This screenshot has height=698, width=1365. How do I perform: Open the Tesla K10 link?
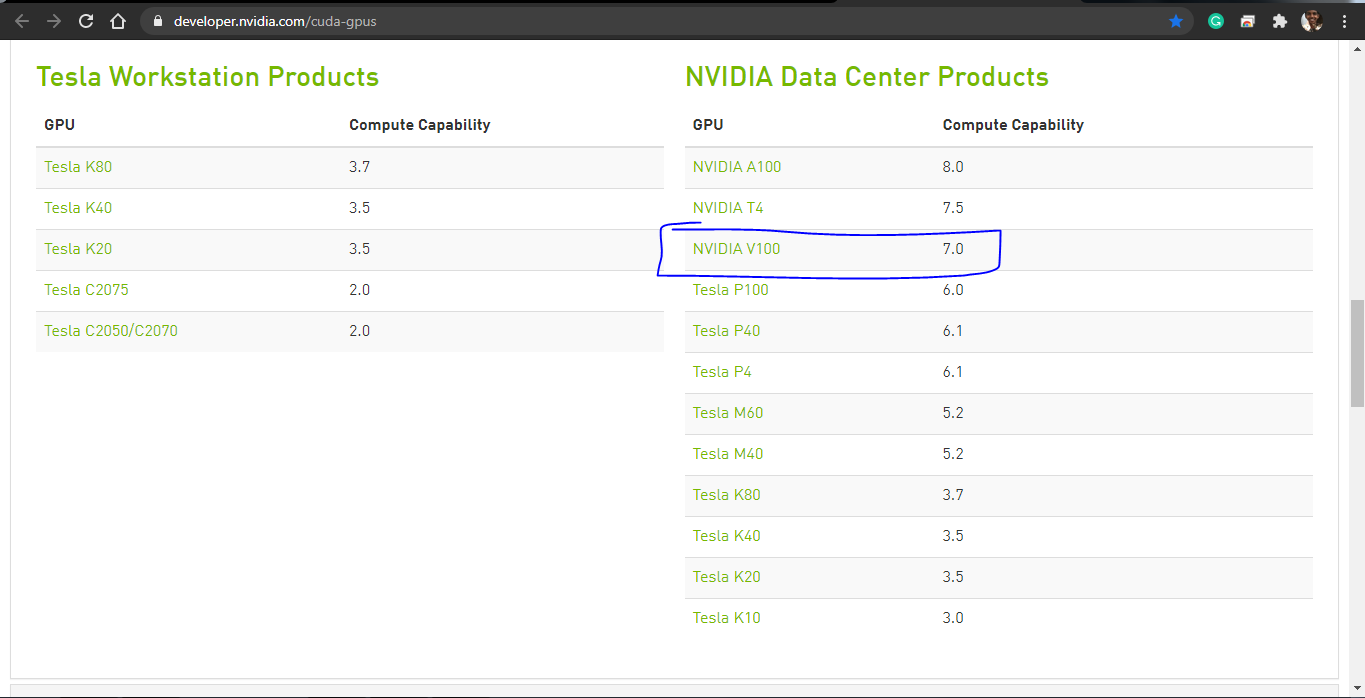[726, 618]
